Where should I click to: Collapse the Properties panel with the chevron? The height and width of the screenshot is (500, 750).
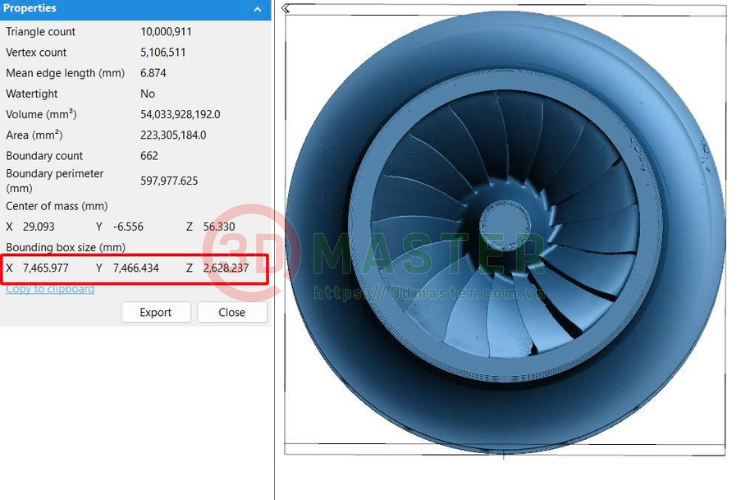tap(258, 9)
